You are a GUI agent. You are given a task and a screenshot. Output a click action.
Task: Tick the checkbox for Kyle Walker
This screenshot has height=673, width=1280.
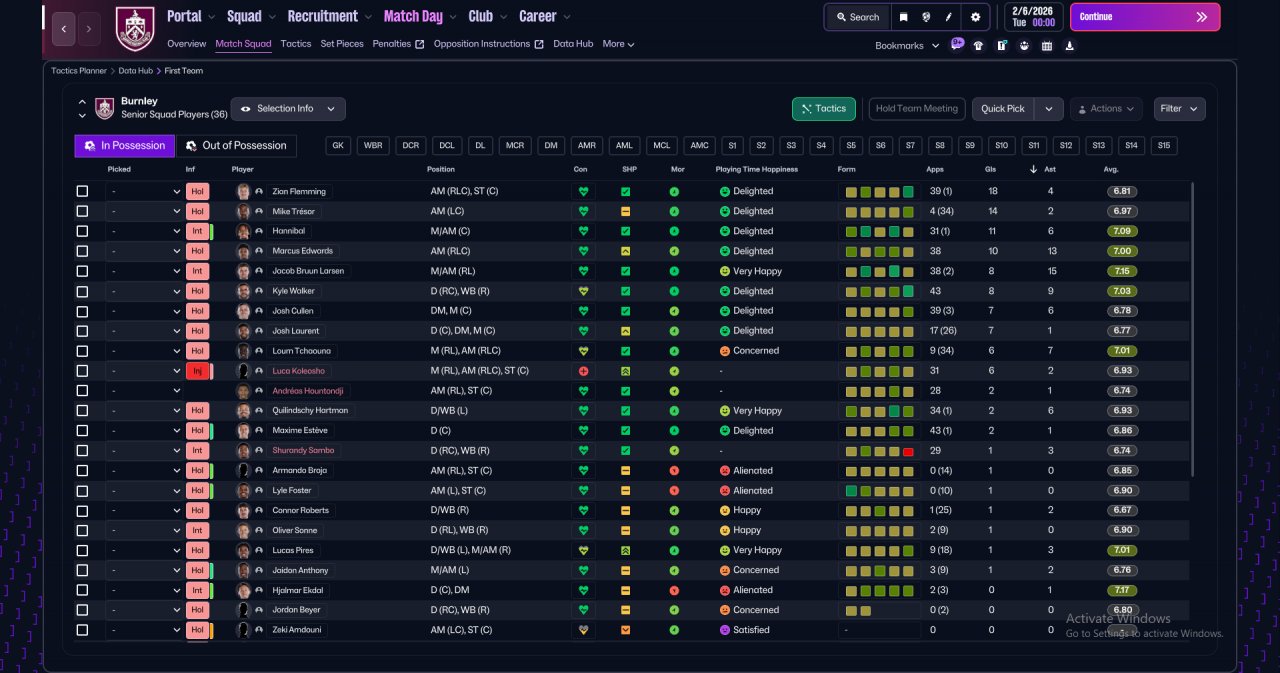tap(82, 291)
